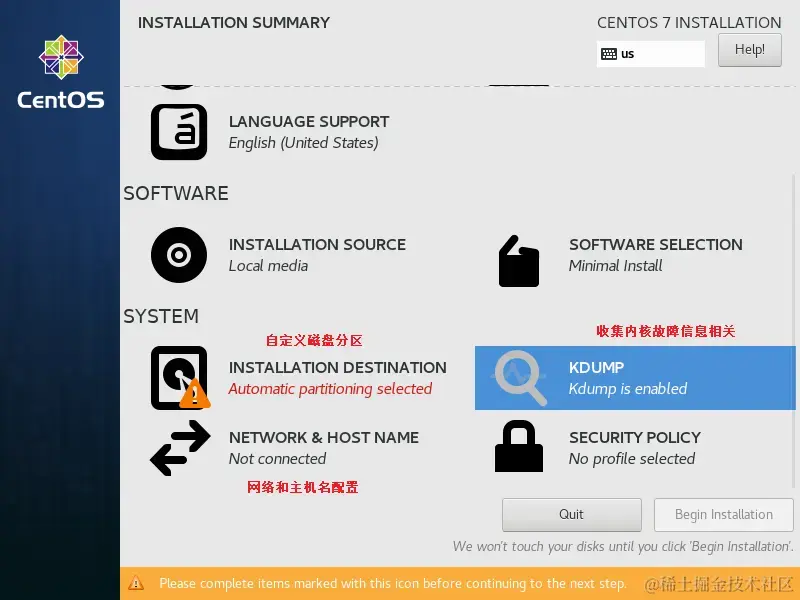
Task: Click the Installation Destination hard disk icon
Action: point(180,378)
